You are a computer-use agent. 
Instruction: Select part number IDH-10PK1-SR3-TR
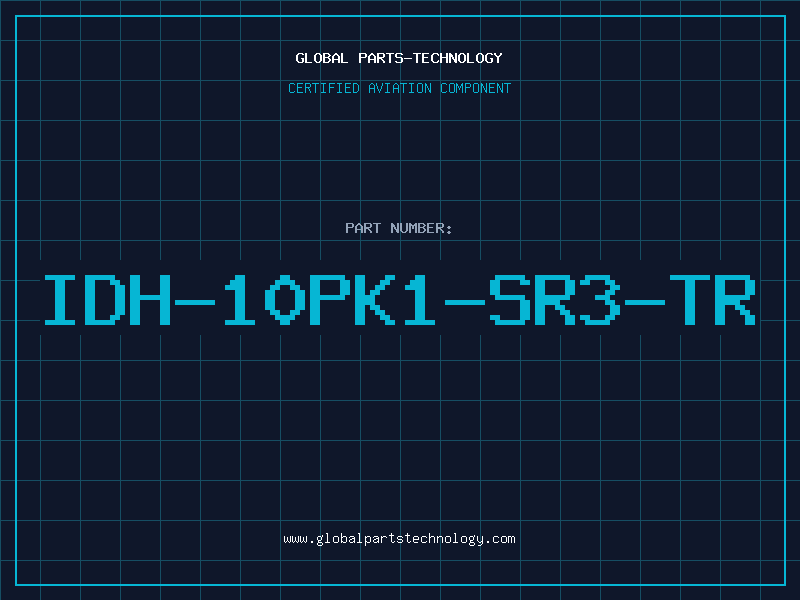click(x=400, y=300)
